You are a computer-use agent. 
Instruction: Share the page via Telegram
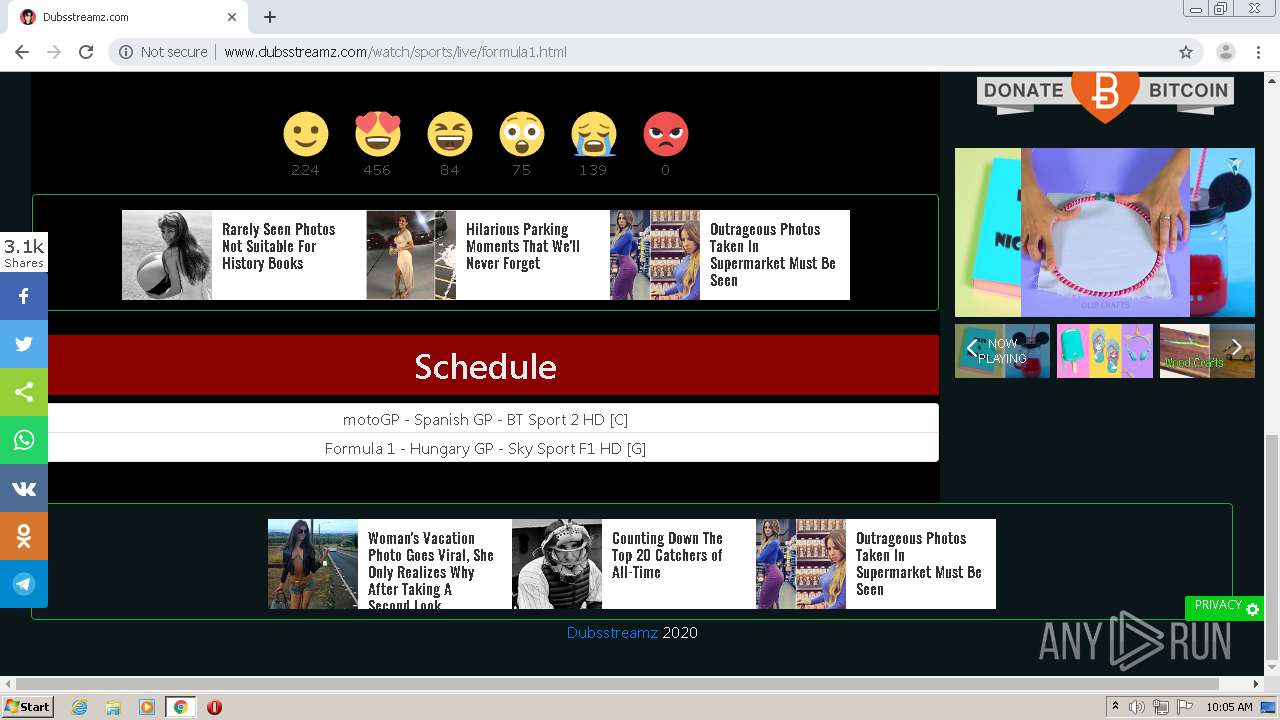(24, 584)
